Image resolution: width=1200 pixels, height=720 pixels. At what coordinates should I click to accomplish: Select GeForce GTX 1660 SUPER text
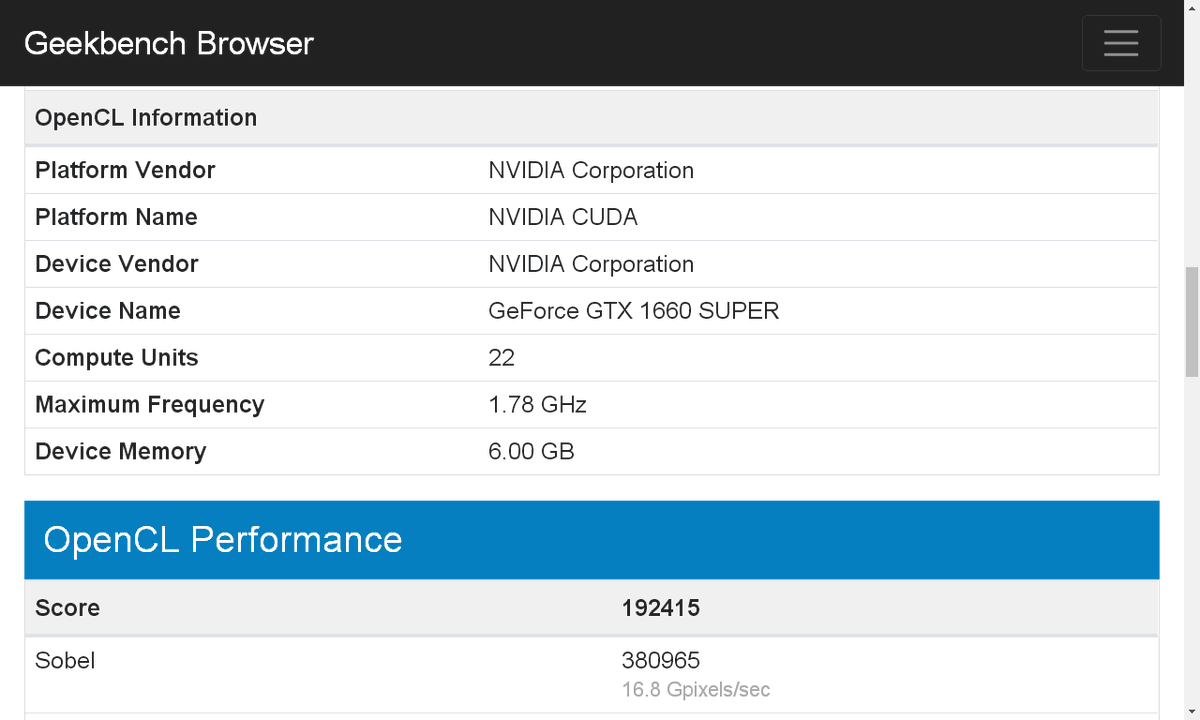coord(634,311)
